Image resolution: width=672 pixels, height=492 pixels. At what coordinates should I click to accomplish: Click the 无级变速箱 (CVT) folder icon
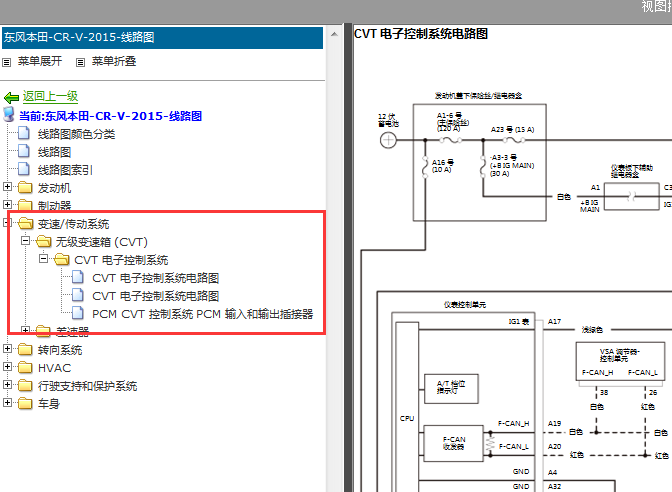[44, 241]
